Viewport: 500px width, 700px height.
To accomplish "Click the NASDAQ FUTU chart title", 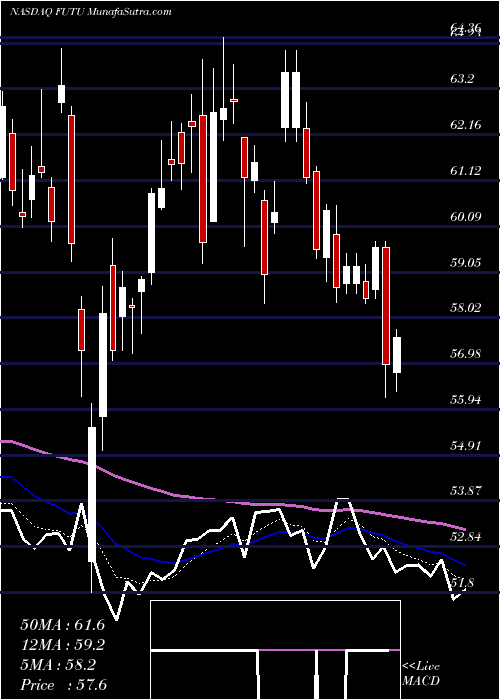I will point(91,12).
